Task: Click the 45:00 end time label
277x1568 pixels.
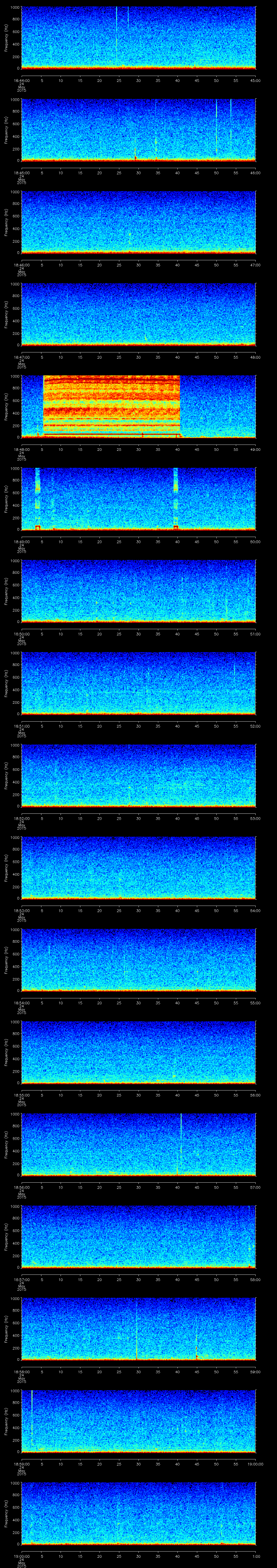Action: tap(256, 80)
